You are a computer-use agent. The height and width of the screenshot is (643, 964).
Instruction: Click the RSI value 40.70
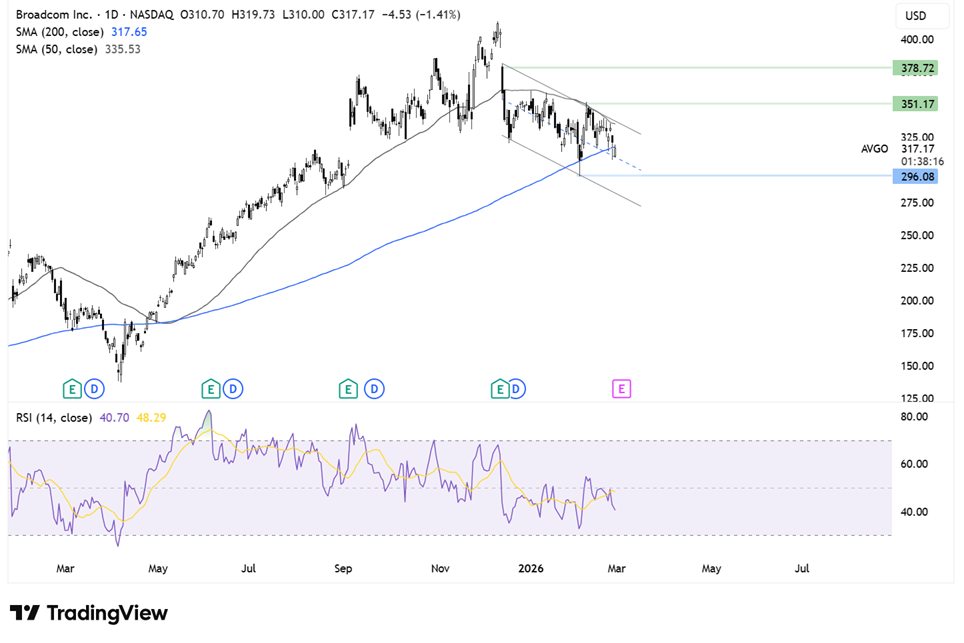[114, 418]
